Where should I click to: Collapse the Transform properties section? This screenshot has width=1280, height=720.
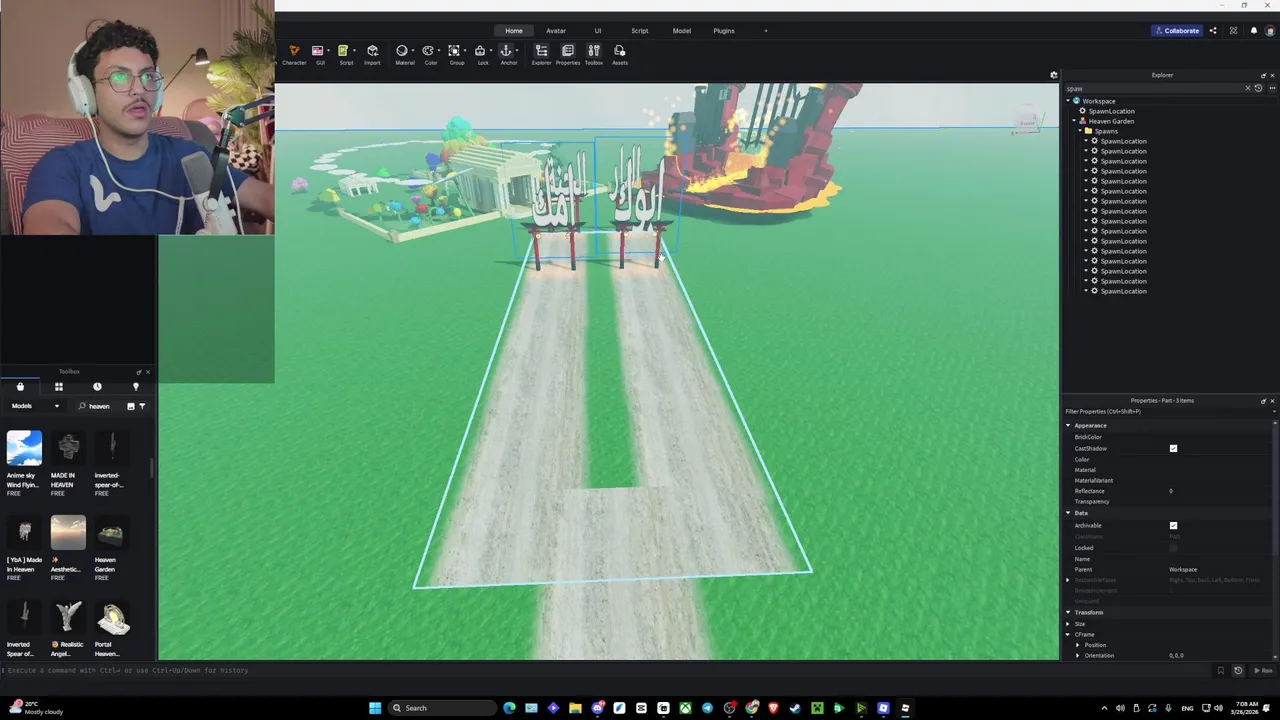click(1068, 612)
